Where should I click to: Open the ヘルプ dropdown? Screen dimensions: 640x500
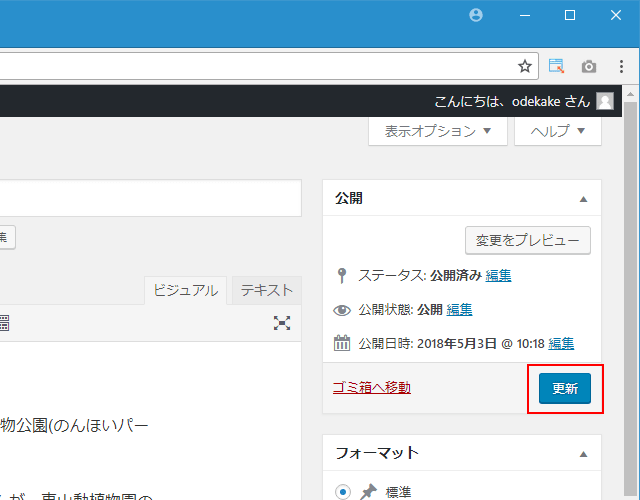point(557,131)
